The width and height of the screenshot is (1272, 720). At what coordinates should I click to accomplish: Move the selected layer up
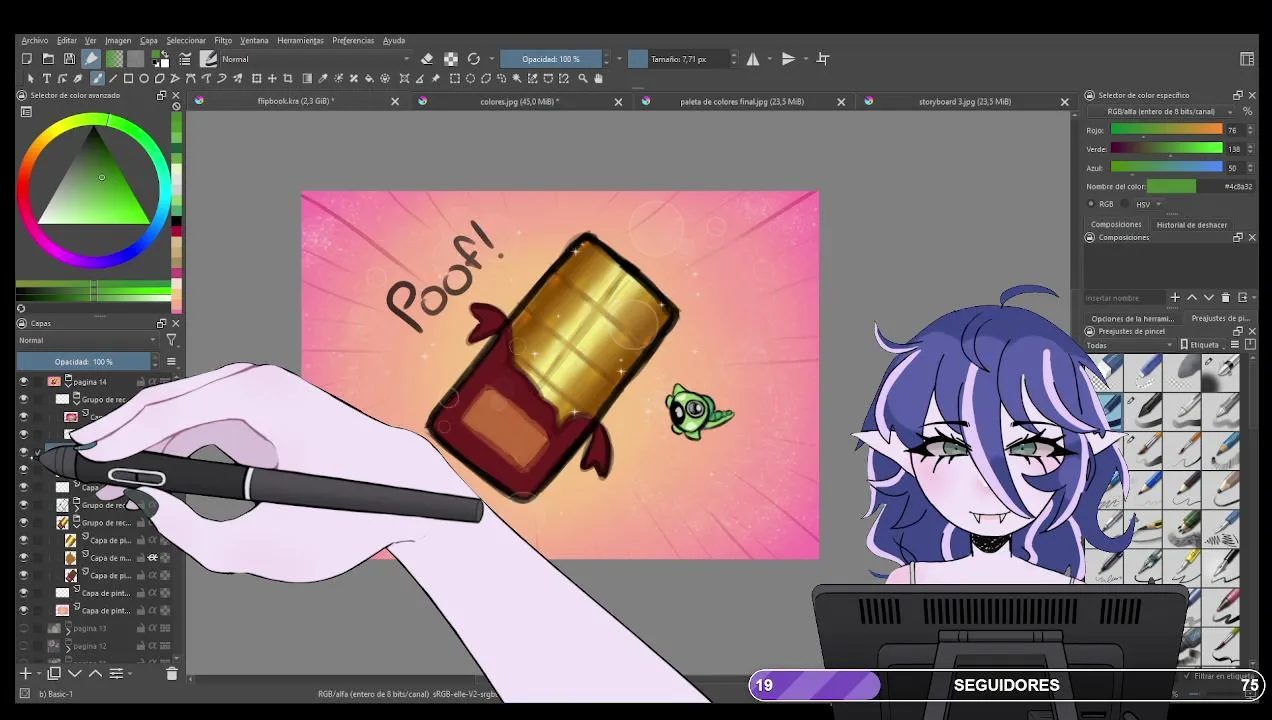point(95,674)
